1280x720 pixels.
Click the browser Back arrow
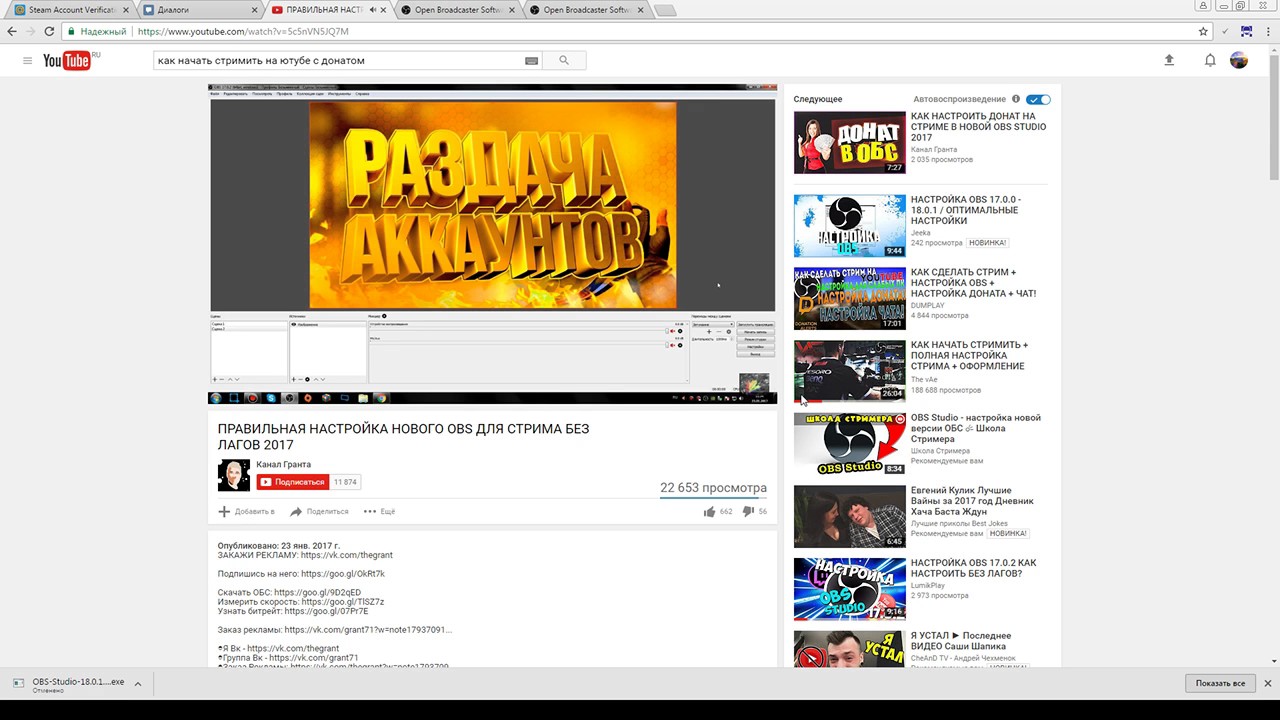12,32
